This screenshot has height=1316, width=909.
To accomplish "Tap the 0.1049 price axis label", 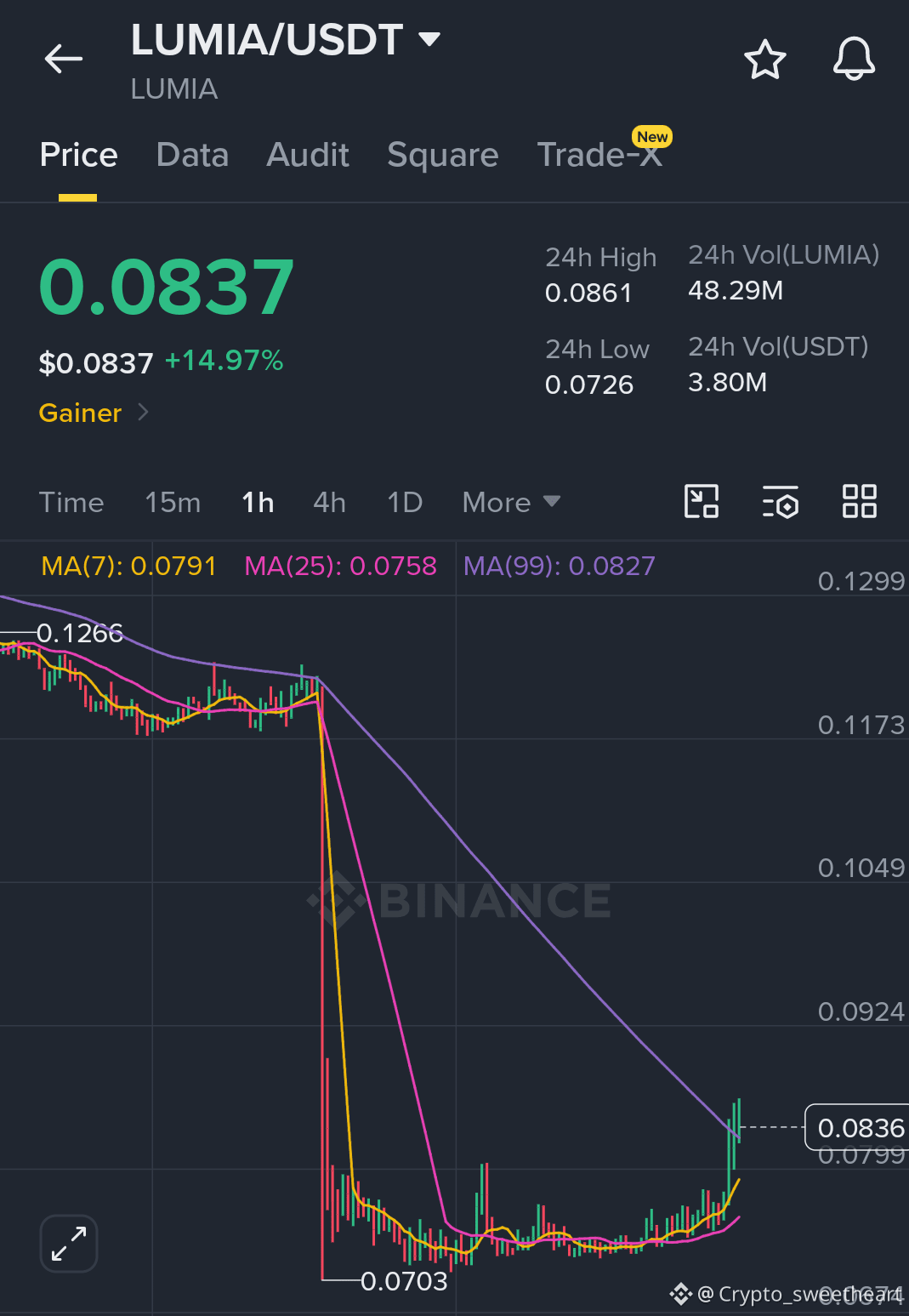I will point(861,868).
